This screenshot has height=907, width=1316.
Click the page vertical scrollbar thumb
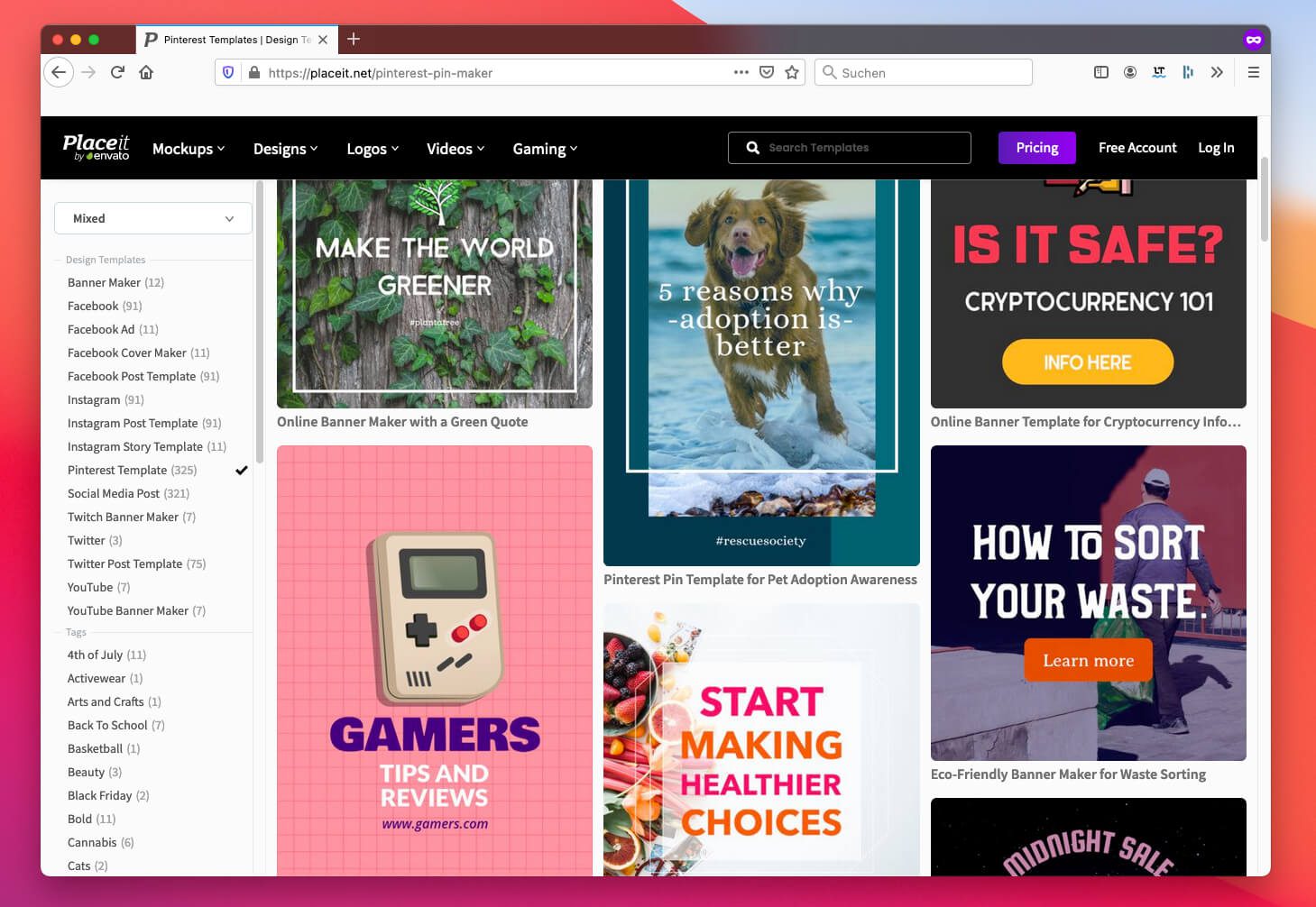pos(1265,198)
